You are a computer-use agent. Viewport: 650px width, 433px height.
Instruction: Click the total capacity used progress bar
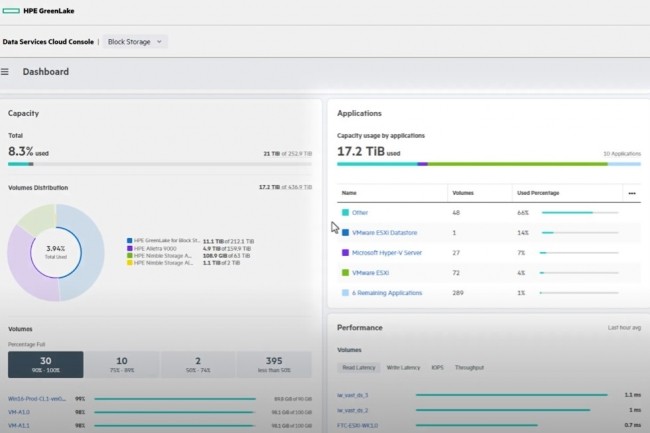pos(160,163)
